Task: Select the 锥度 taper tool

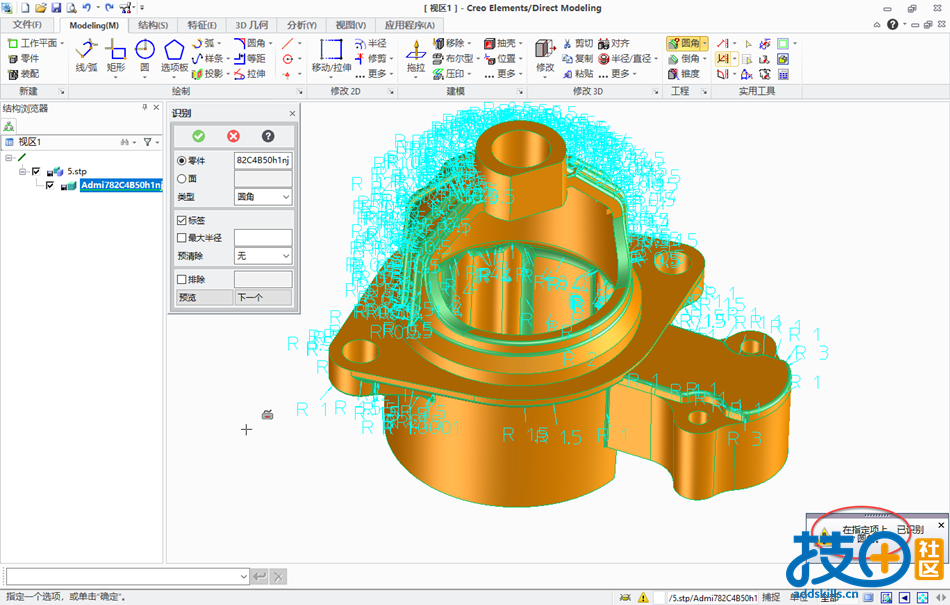Action: (x=683, y=74)
